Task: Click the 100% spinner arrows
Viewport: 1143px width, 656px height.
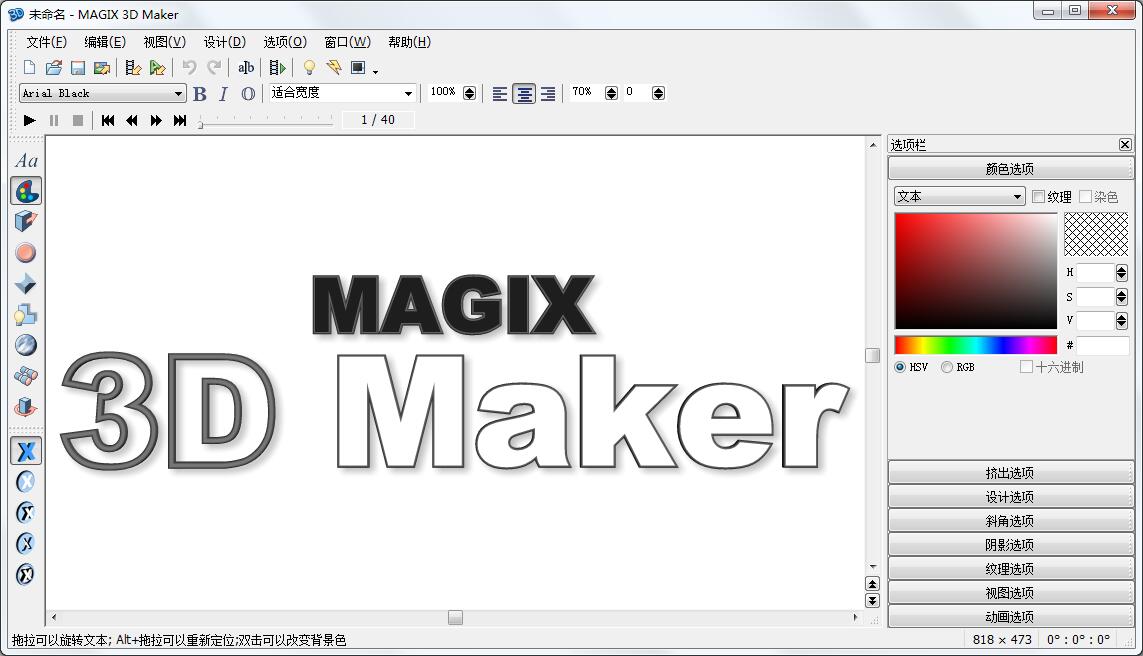Action: tap(469, 93)
